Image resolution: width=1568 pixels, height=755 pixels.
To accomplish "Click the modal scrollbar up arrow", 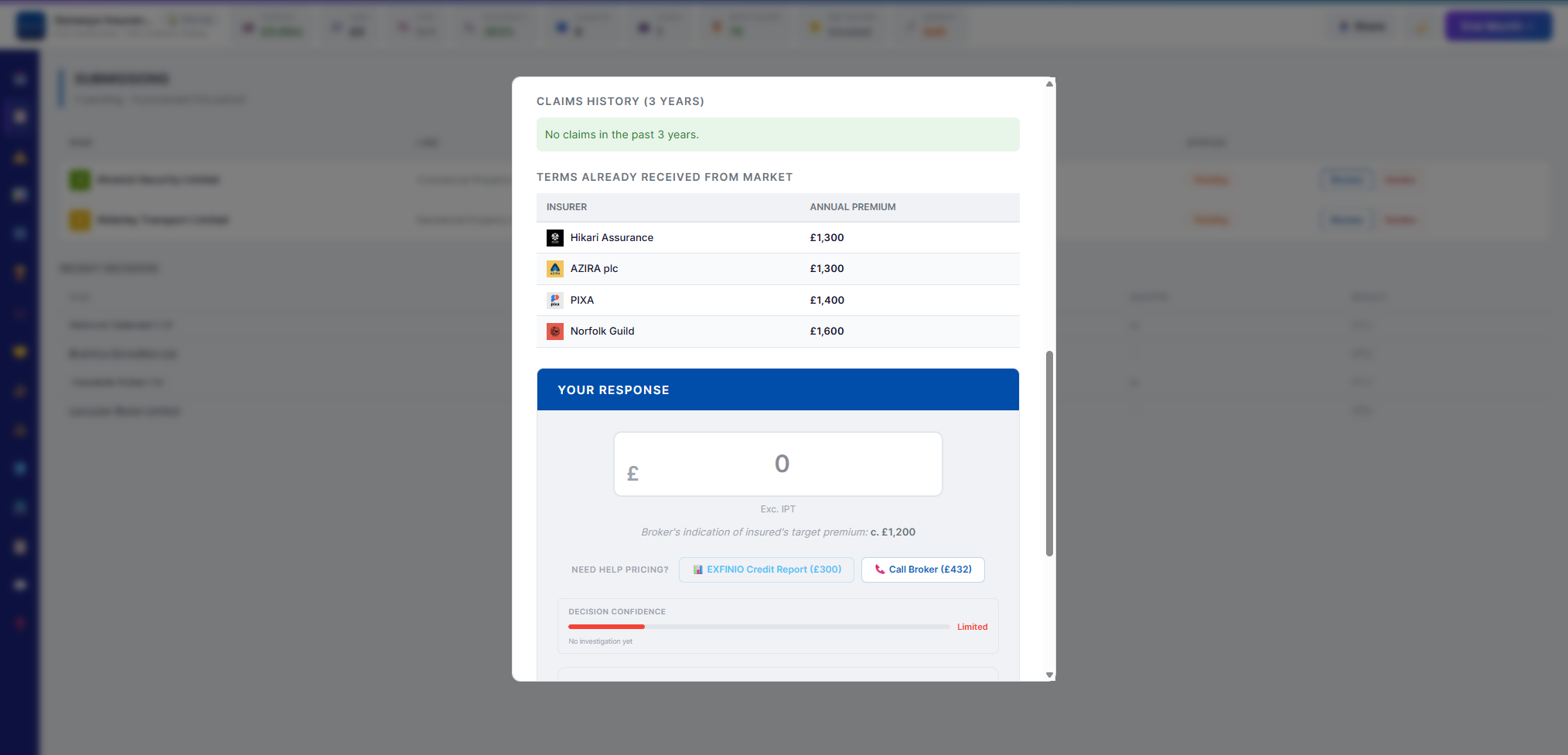I will tap(1049, 83).
